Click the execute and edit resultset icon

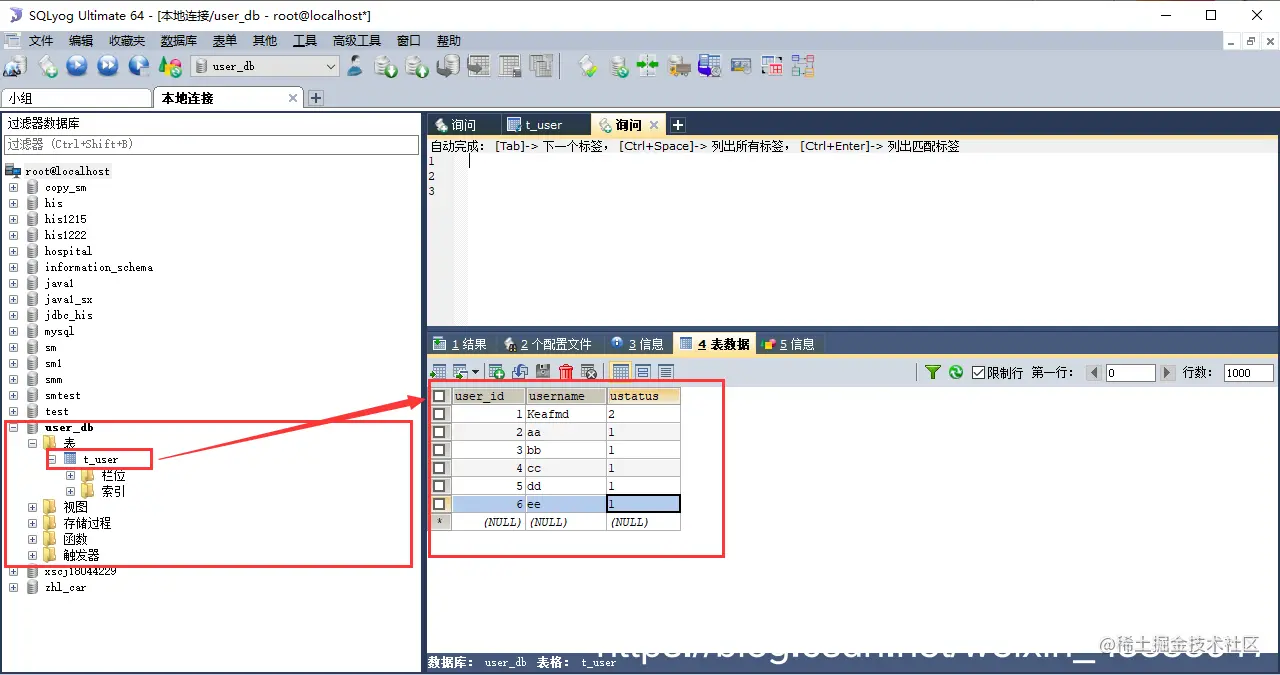[x=139, y=66]
